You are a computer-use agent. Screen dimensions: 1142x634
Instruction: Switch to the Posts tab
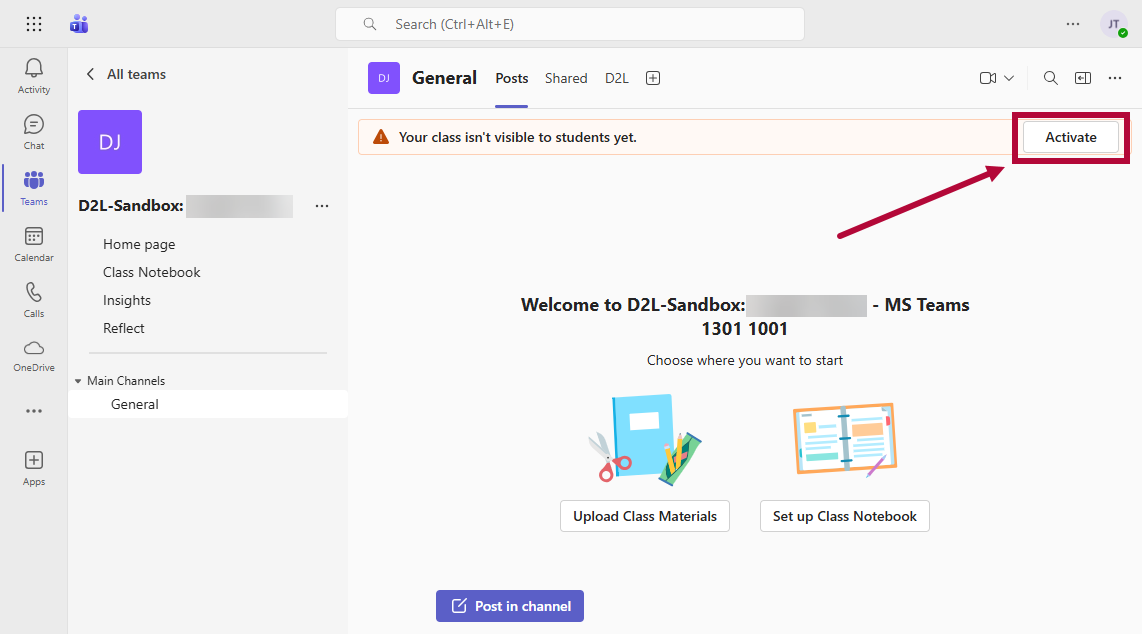click(x=511, y=78)
